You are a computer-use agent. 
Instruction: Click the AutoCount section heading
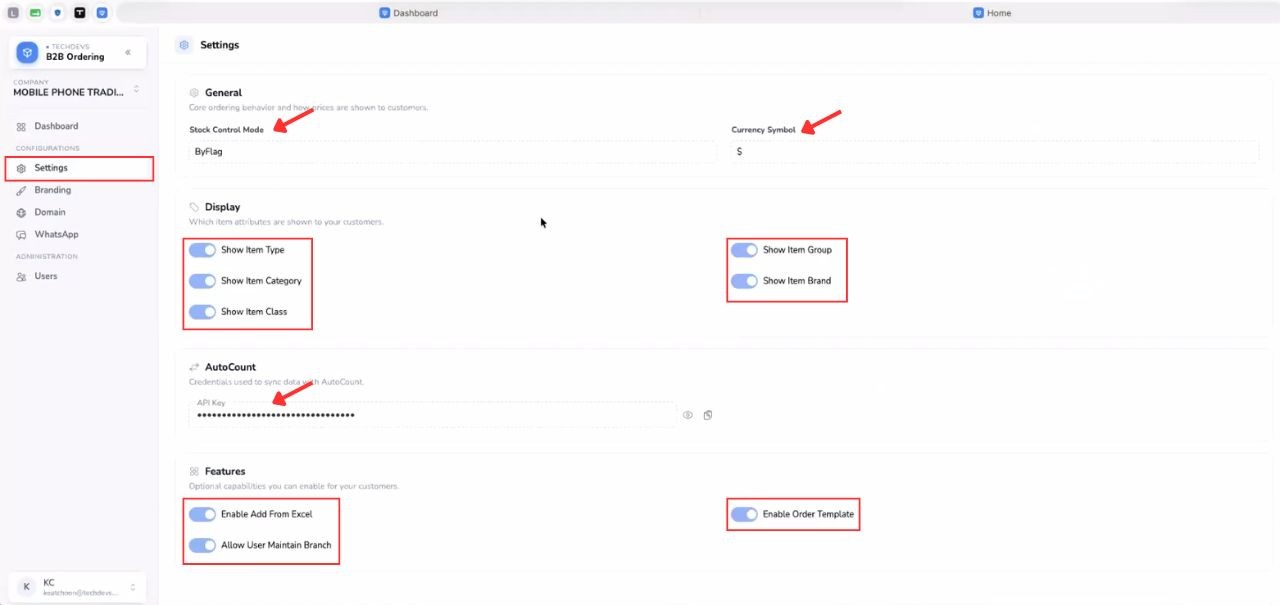click(x=231, y=367)
